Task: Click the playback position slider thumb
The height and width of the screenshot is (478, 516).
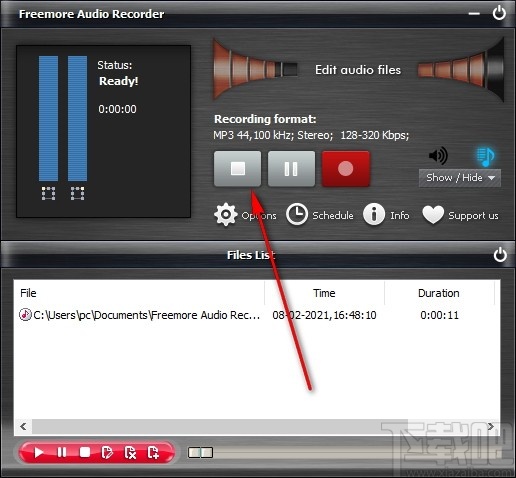Action: click(200, 452)
